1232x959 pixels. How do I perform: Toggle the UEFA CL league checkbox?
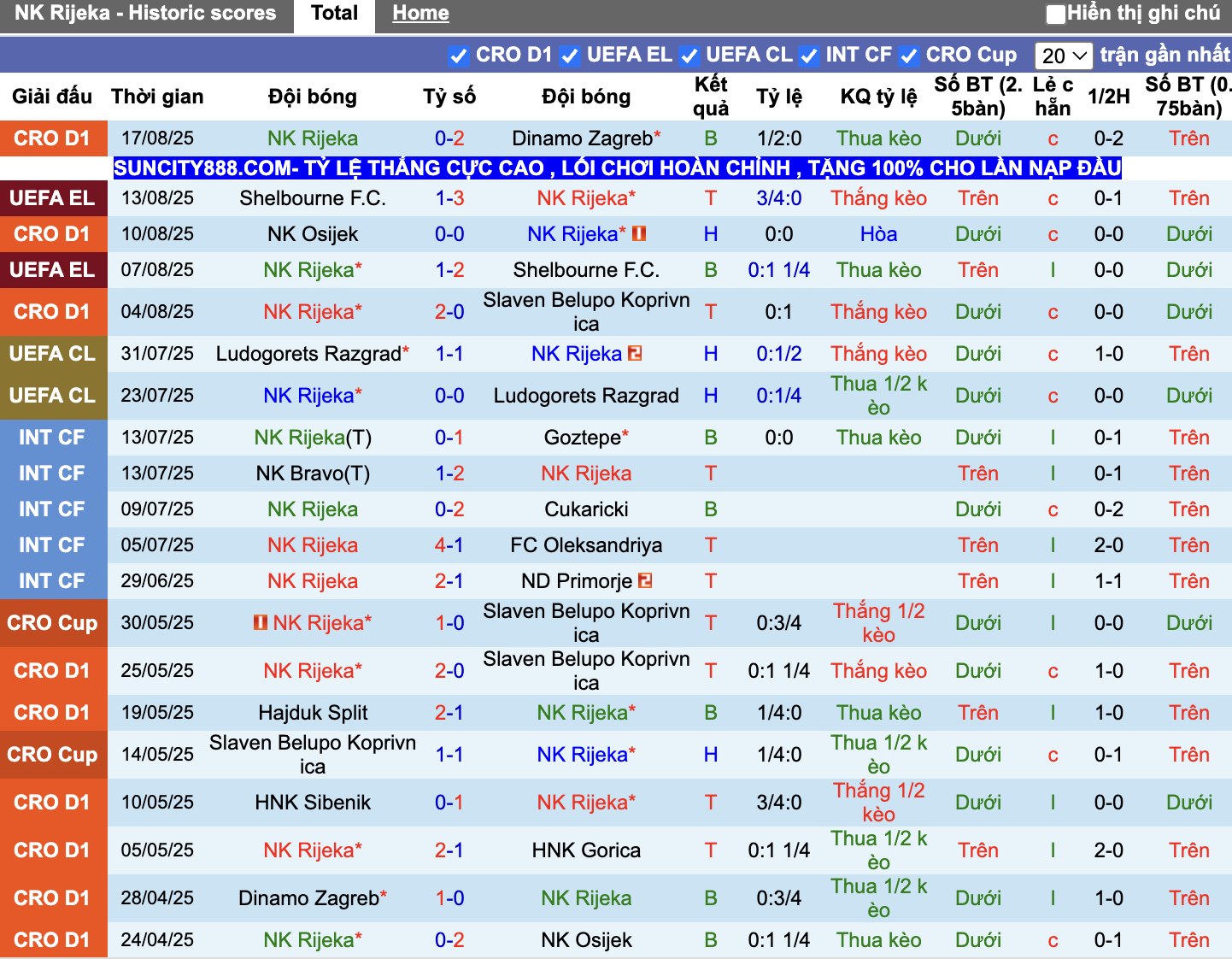click(689, 56)
